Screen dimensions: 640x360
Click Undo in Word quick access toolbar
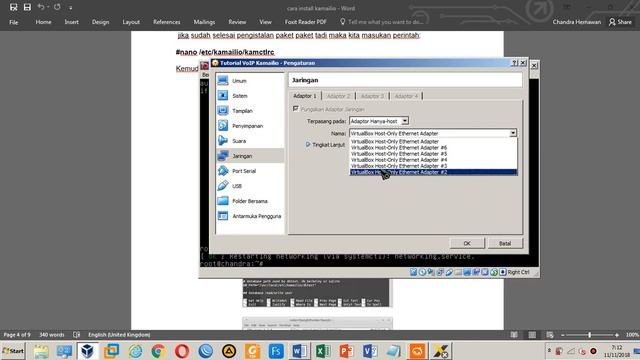point(40,7)
